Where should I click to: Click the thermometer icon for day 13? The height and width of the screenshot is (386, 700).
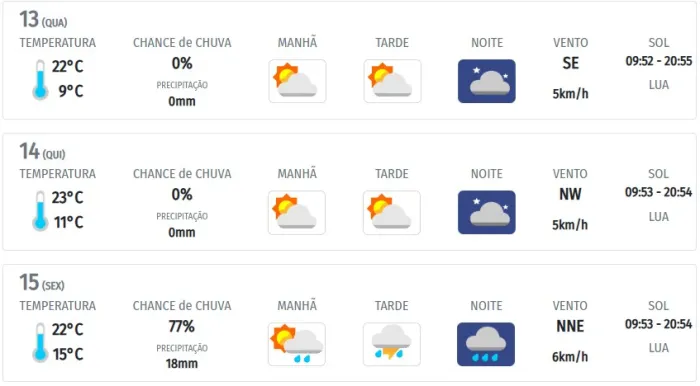click(40, 80)
